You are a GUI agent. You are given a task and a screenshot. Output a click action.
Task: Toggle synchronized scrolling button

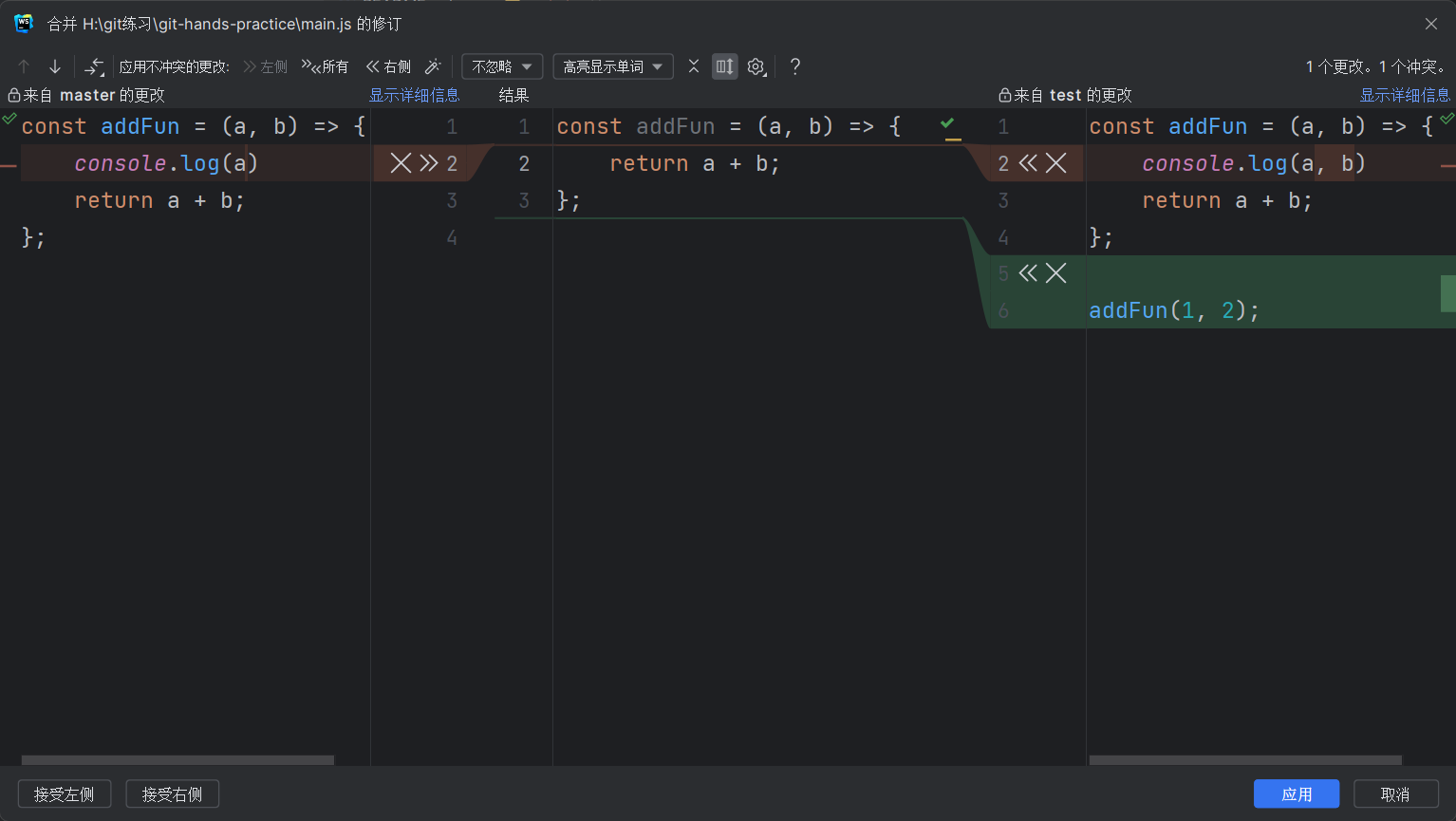pyautogui.click(x=725, y=66)
